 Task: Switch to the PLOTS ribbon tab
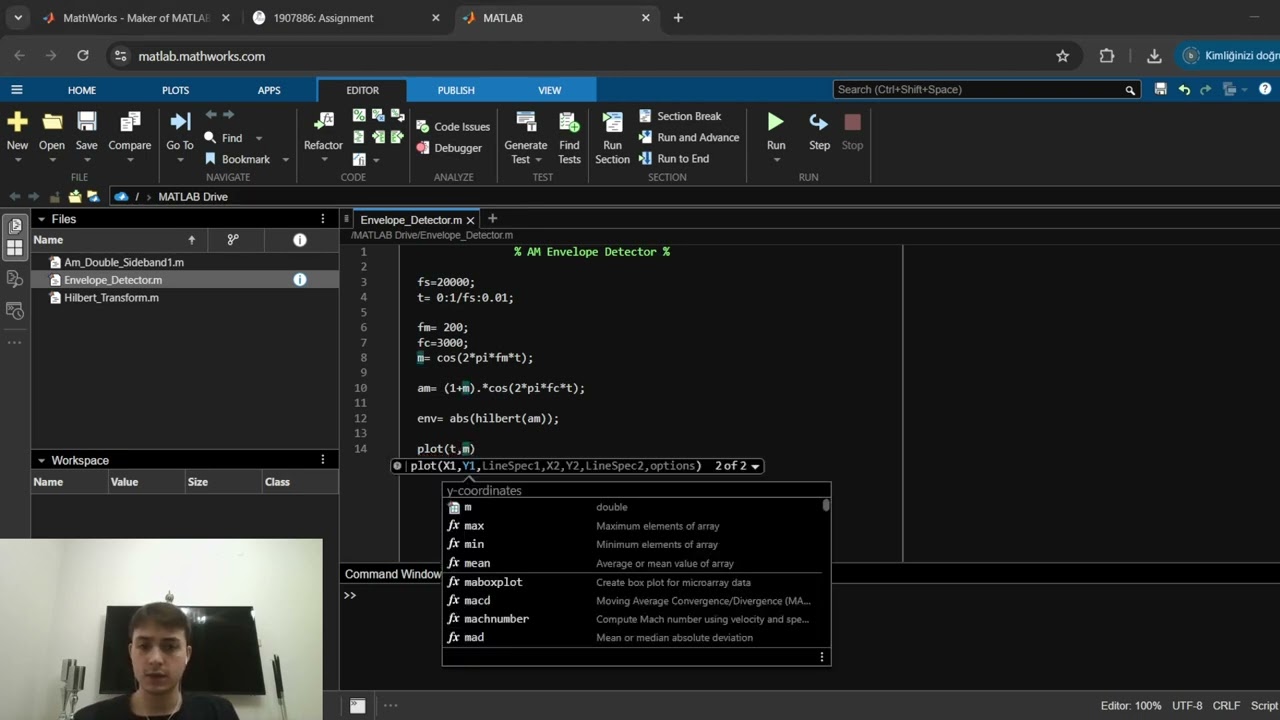pyautogui.click(x=175, y=90)
